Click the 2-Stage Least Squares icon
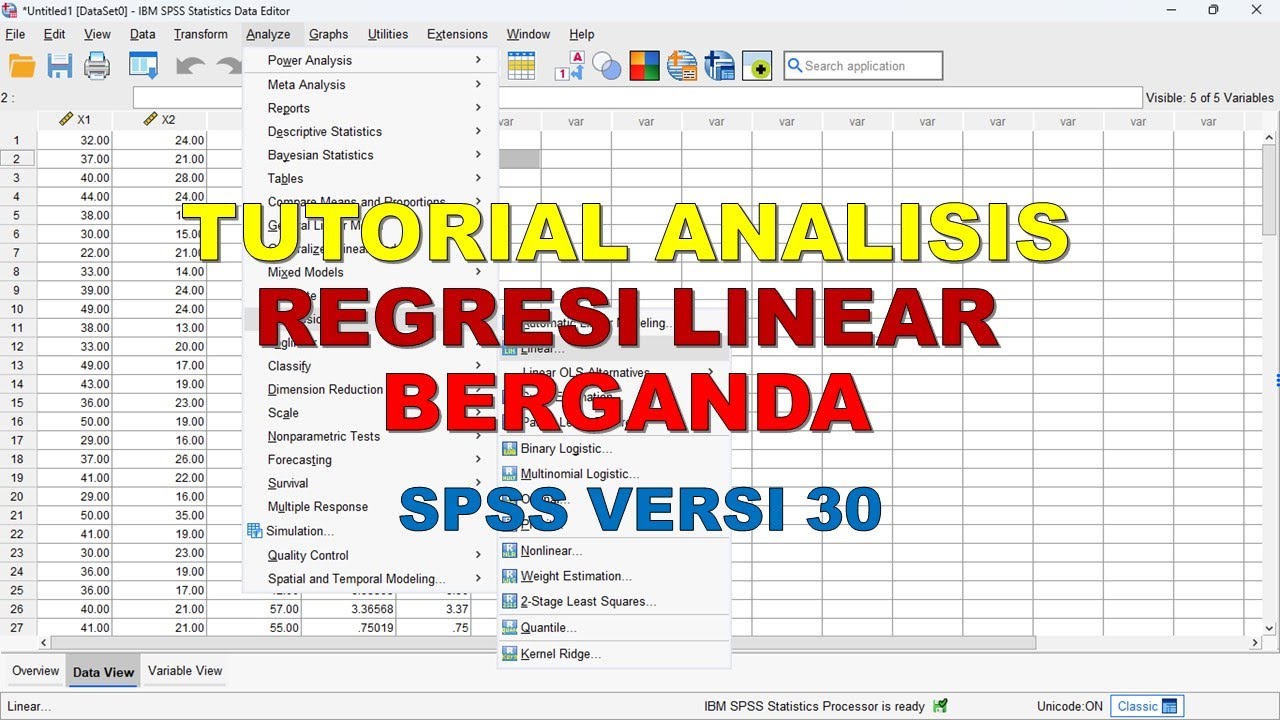Screen dimensions: 1280x720 coord(510,602)
